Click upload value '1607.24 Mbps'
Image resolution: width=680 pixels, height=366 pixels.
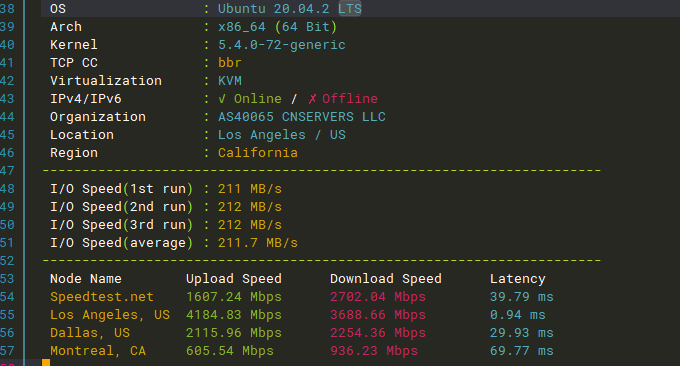234,297
